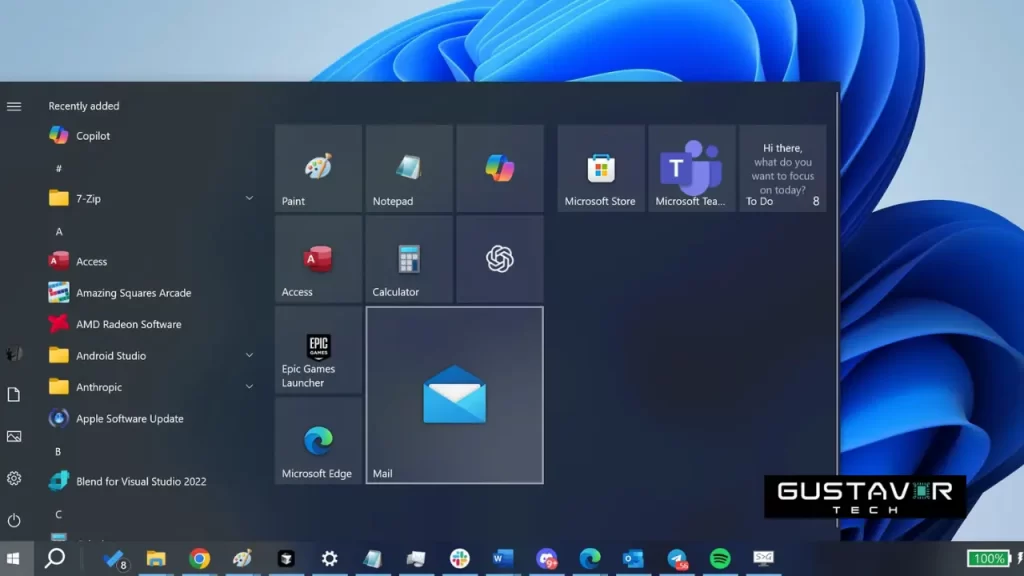Viewport: 1024px width, 576px height.
Task: Expand the Anthropic folder chevron
Action: 249,387
